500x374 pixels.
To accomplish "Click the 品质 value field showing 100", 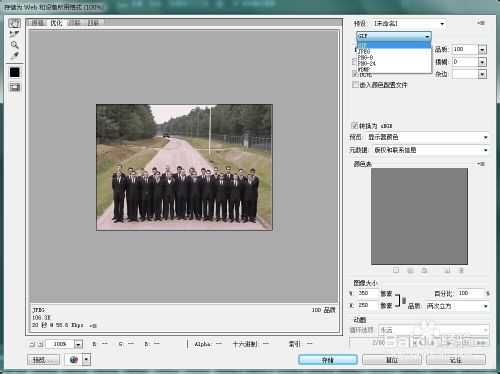I will point(465,49).
